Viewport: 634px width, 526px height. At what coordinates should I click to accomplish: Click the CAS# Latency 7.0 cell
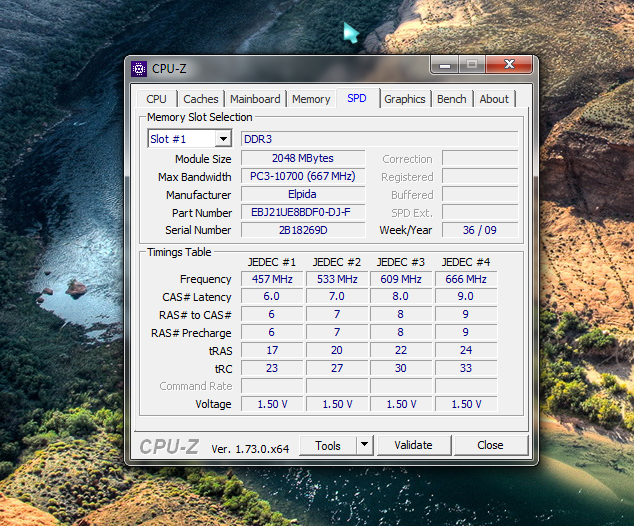[337, 296]
